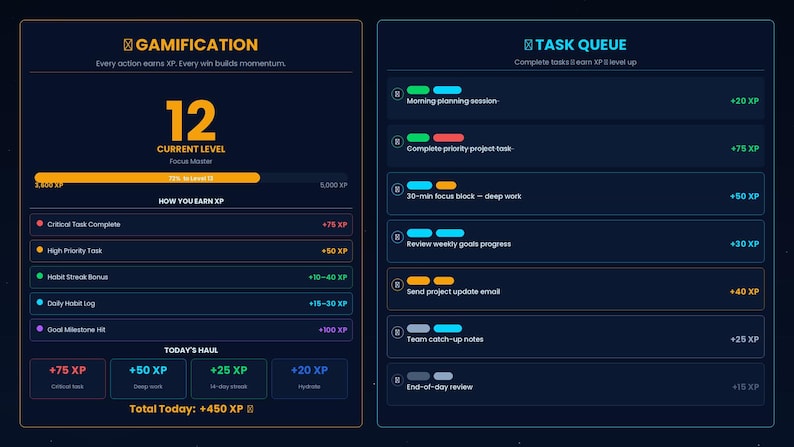Click the icon after Total Today +450 XP
Viewport: 794px width, 447px height.
pyautogui.click(x=250, y=409)
